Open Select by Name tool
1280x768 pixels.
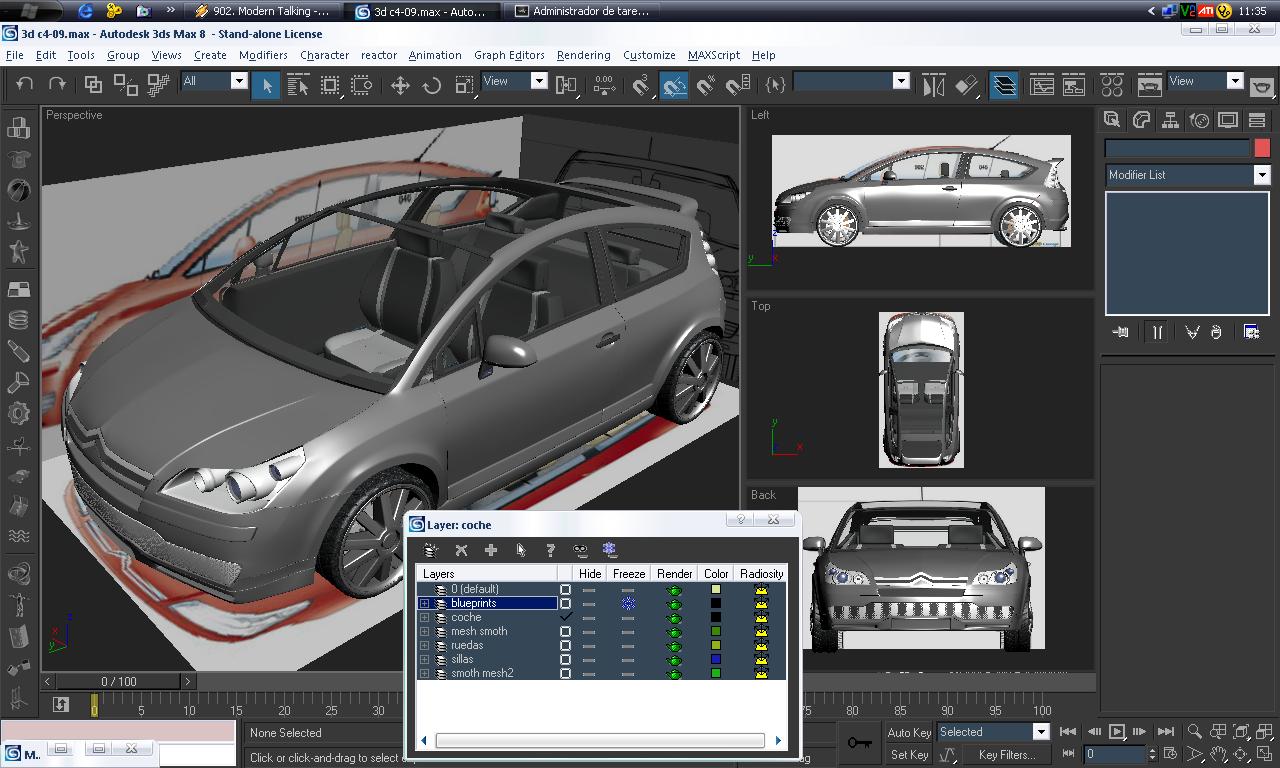298,86
